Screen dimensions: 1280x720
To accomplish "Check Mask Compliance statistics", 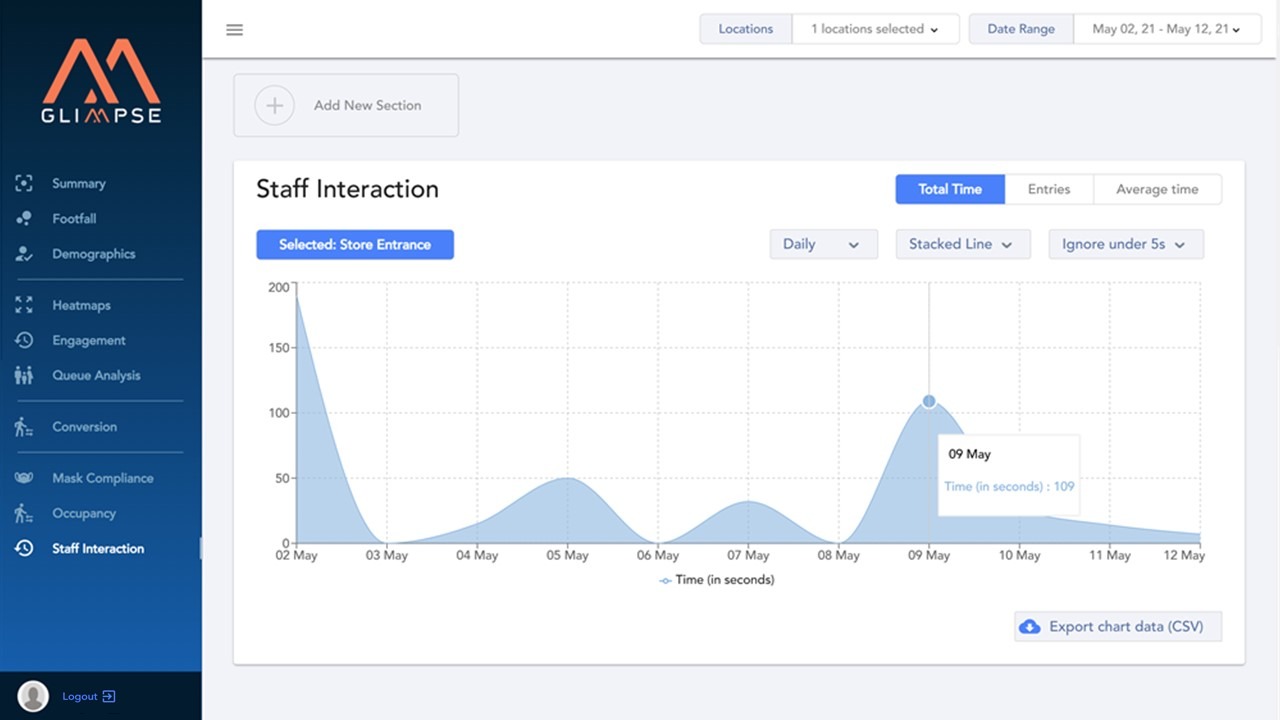I will pos(102,478).
